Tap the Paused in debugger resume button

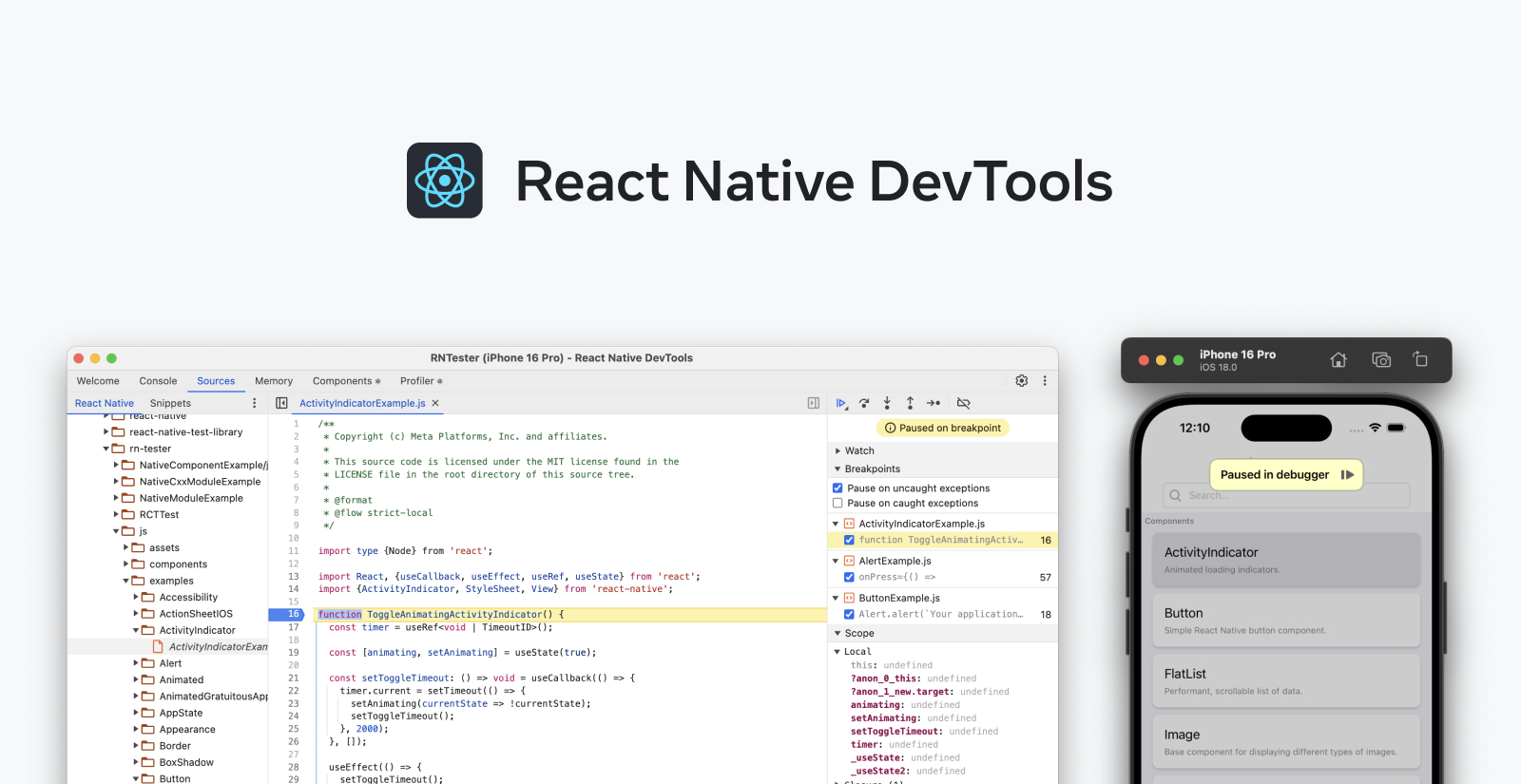click(1347, 475)
